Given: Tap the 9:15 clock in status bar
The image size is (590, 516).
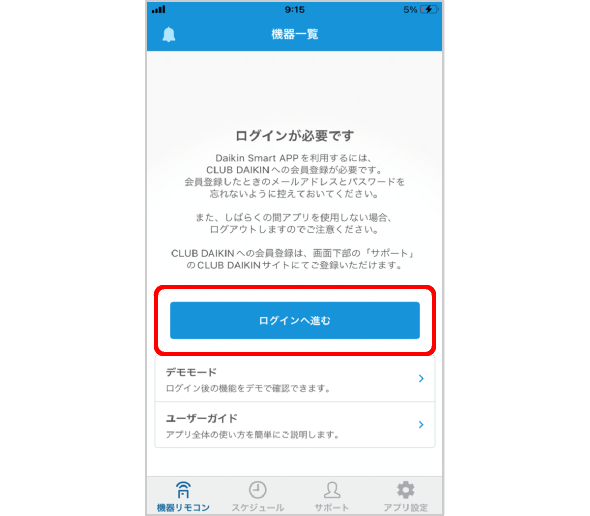Looking at the screenshot, I should coord(295,9).
